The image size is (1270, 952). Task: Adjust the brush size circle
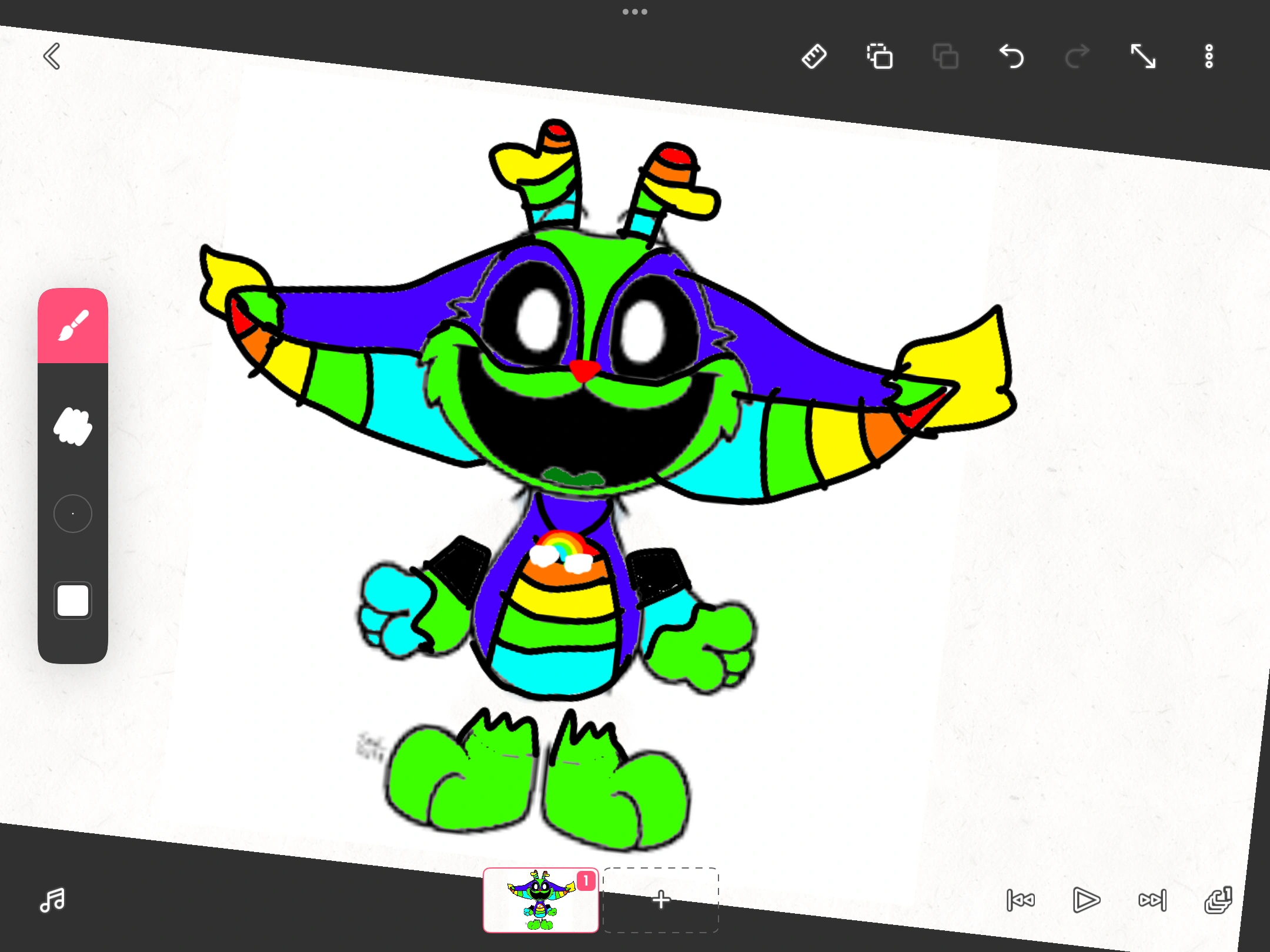tap(72, 513)
